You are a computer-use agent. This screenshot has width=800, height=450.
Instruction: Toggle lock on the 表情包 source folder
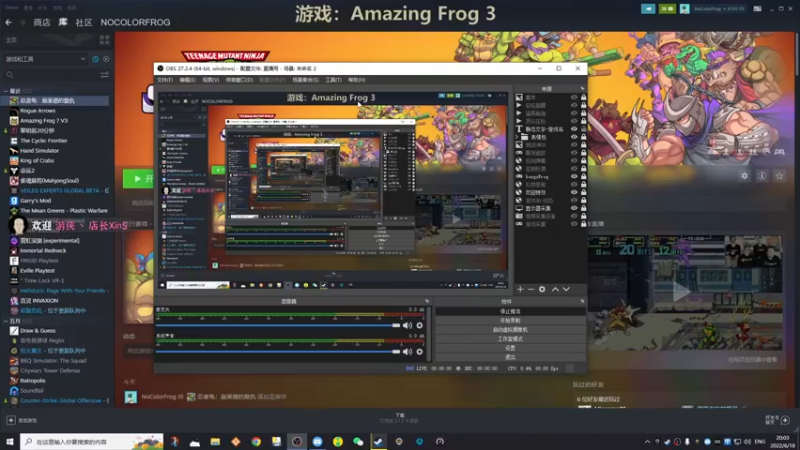(x=583, y=137)
